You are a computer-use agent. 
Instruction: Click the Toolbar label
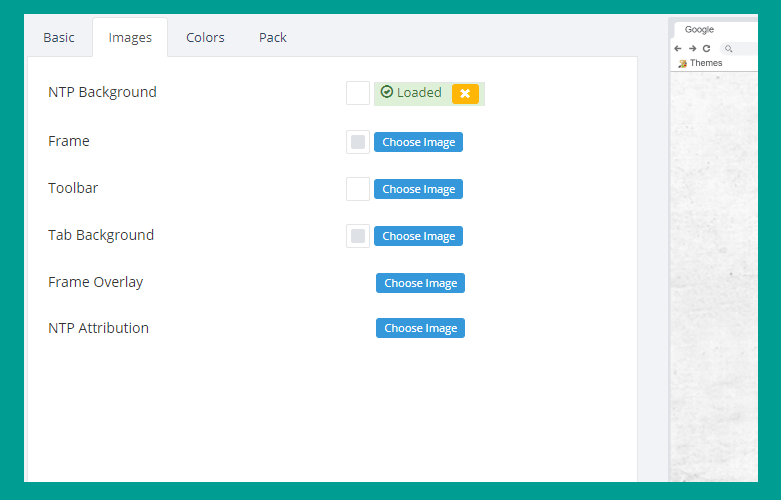click(x=73, y=188)
